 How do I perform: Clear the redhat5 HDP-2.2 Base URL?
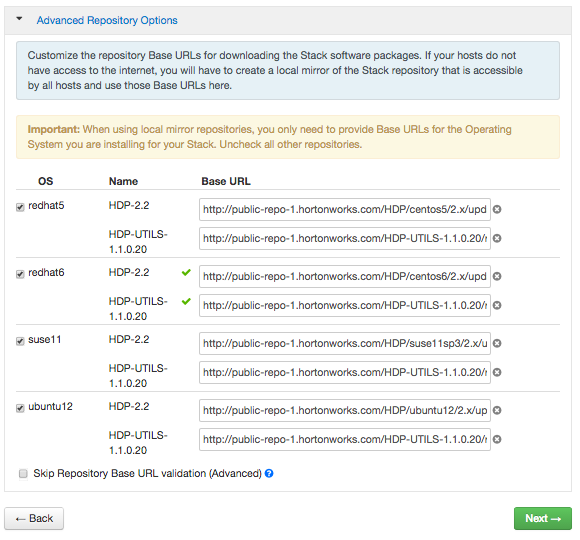pos(497,209)
